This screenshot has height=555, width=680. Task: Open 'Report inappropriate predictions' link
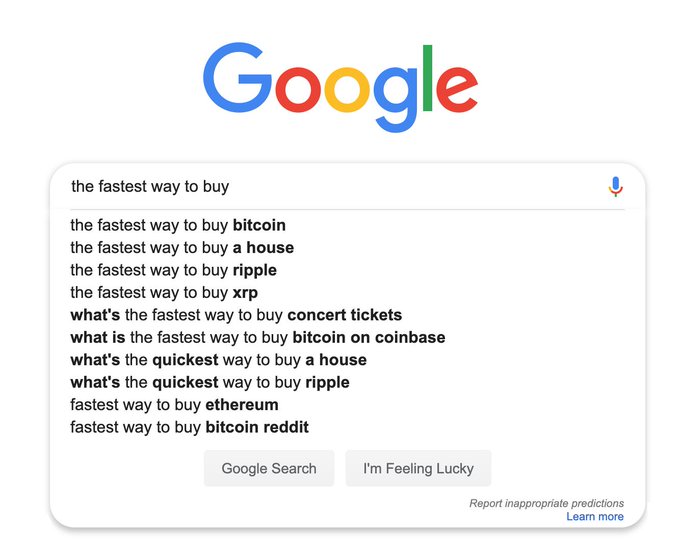click(546, 503)
